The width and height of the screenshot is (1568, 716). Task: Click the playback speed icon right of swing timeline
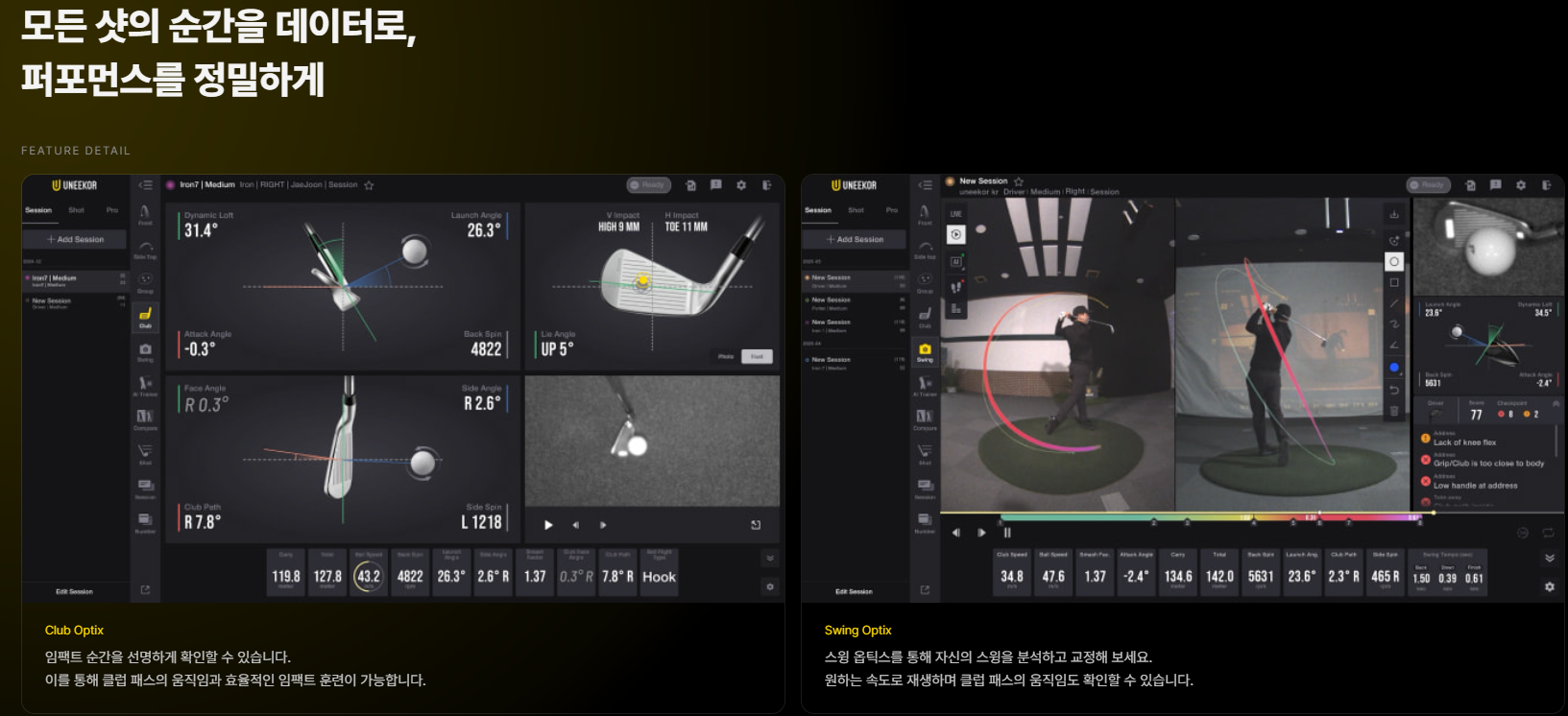pos(1522,533)
